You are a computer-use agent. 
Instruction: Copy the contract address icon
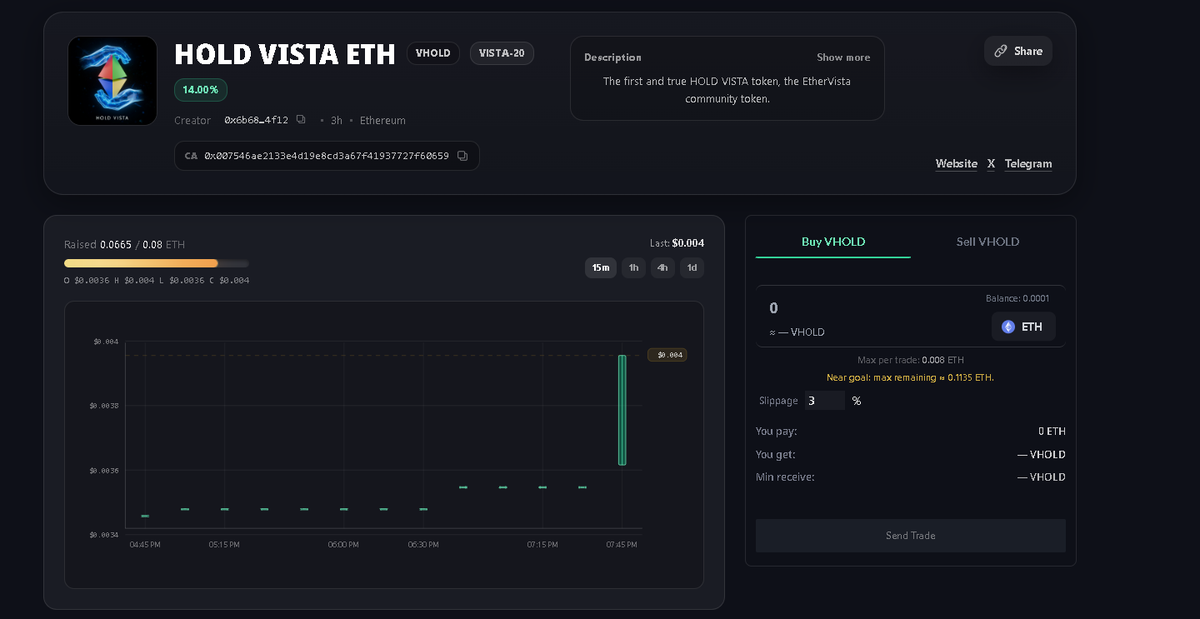462,156
